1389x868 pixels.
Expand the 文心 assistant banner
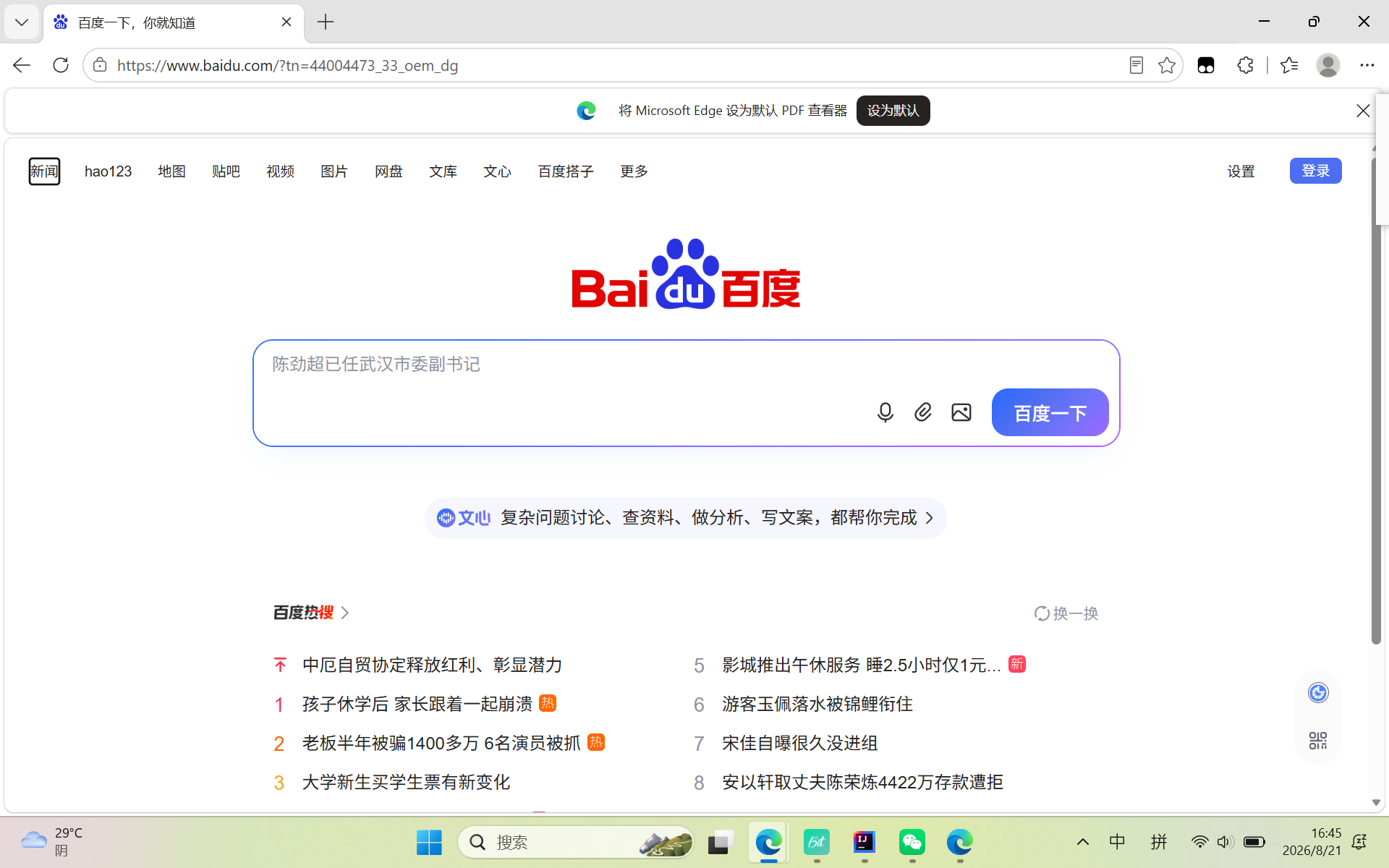[686, 518]
